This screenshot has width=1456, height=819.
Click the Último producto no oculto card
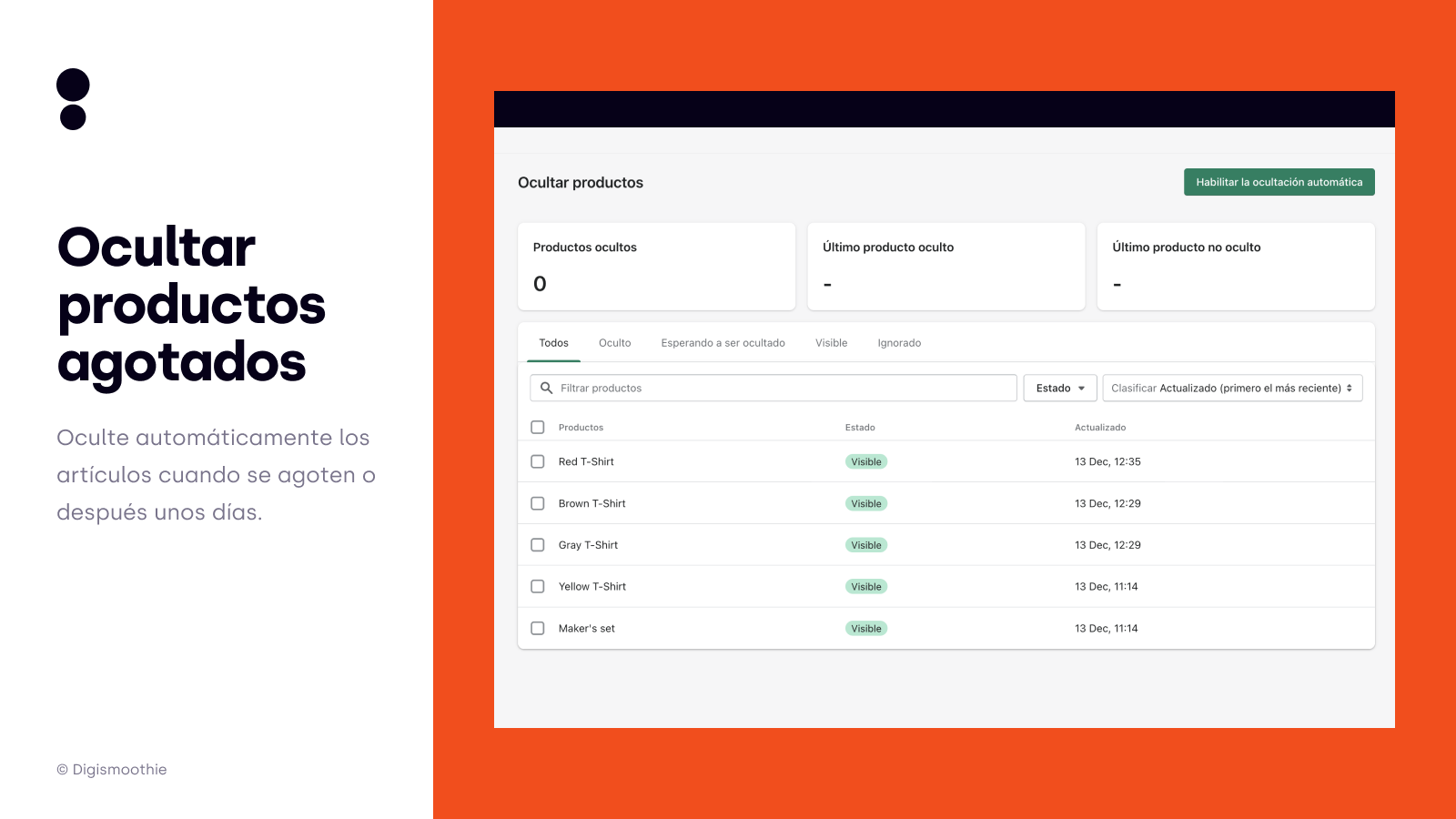pos(1236,267)
